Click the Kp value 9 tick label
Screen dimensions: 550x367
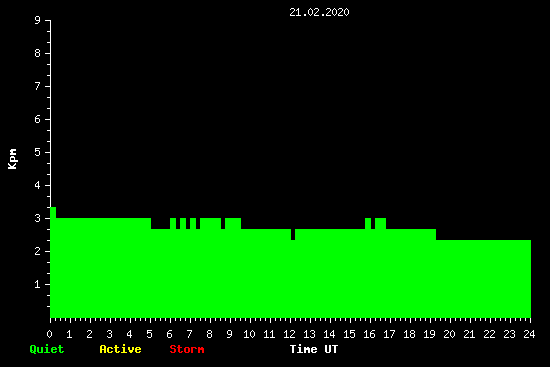point(38,20)
